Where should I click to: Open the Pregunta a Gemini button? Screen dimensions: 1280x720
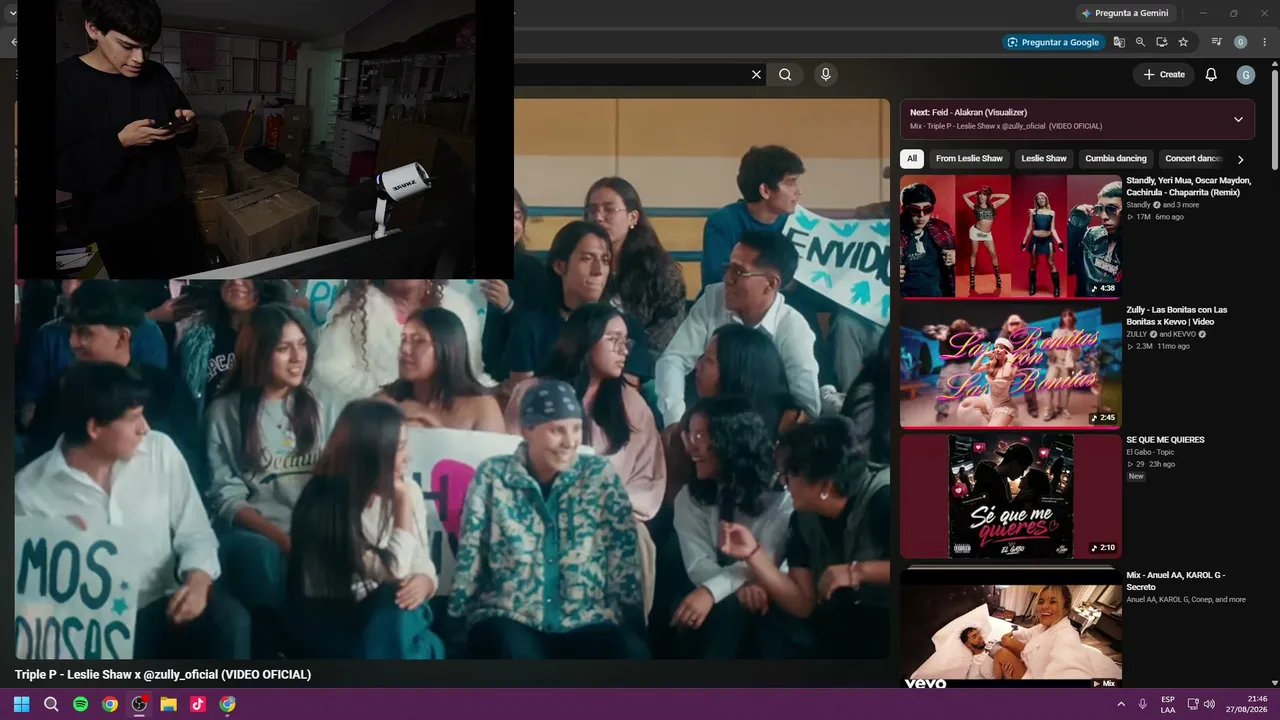click(x=1124, y=13)
